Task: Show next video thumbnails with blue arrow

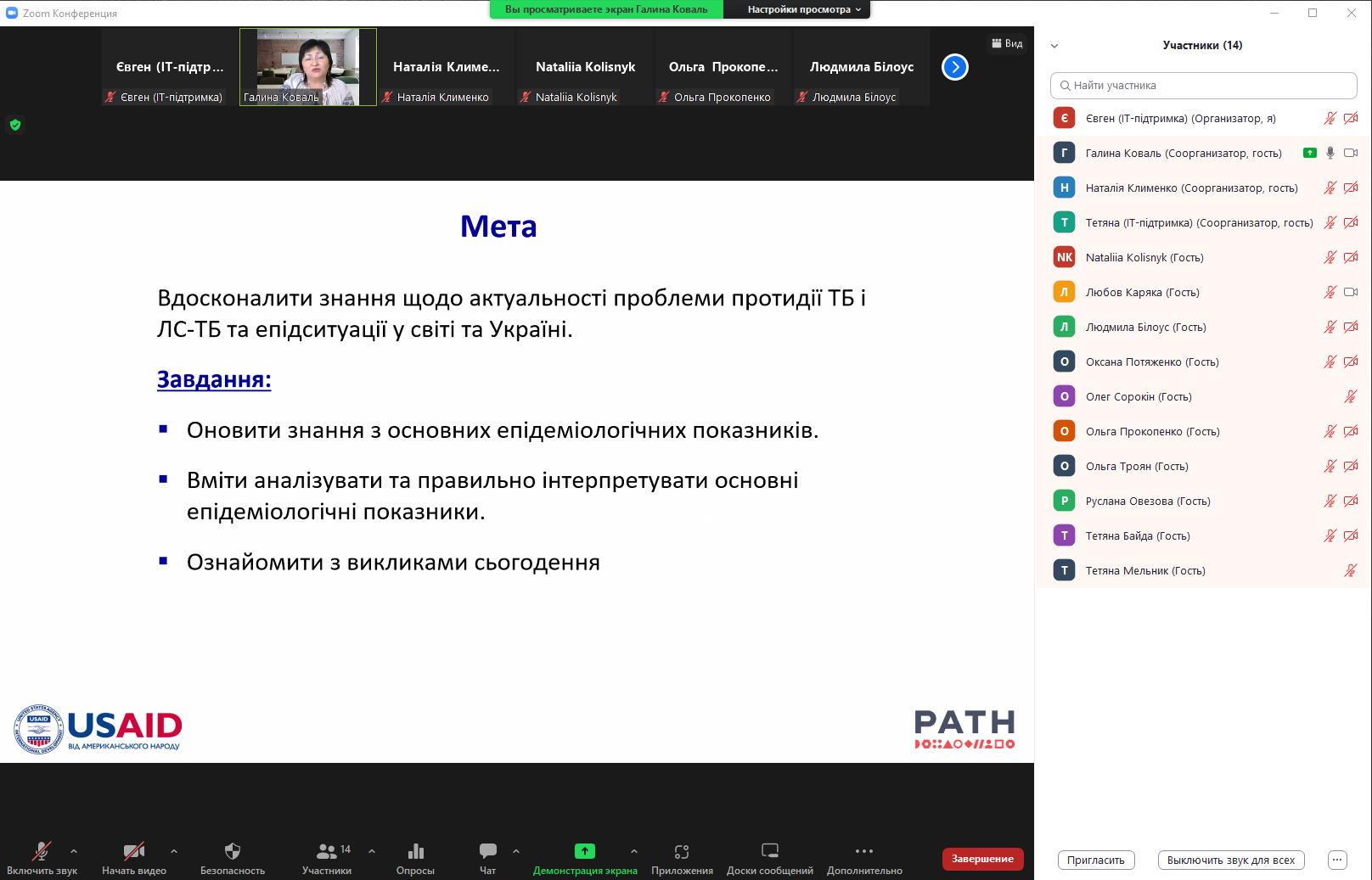Action: pos(955,67)
